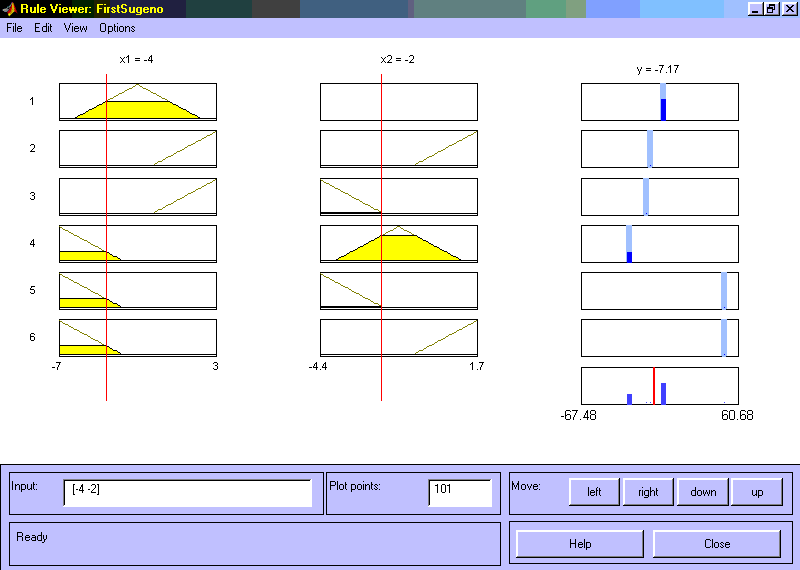Click the MATLAB icon in title bar
Viewport: 800px width, 570px height.
pos(10,9)
